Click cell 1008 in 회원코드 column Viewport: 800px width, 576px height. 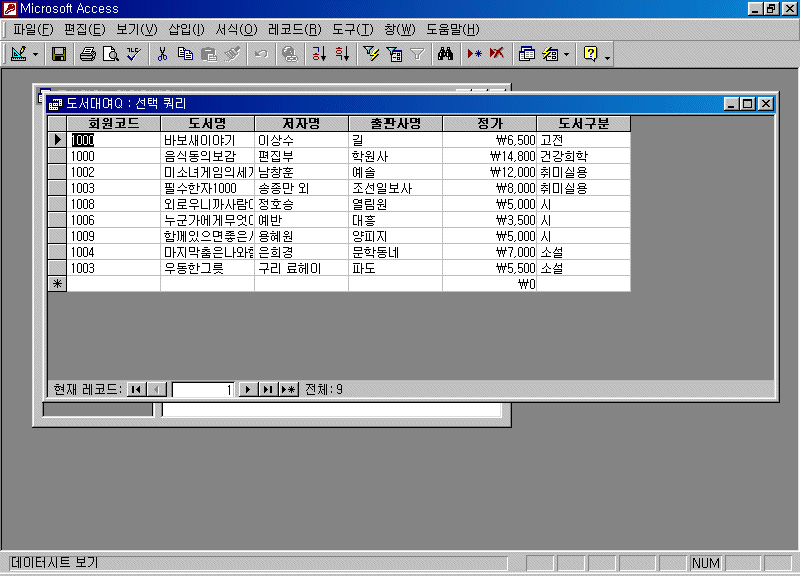113,204
